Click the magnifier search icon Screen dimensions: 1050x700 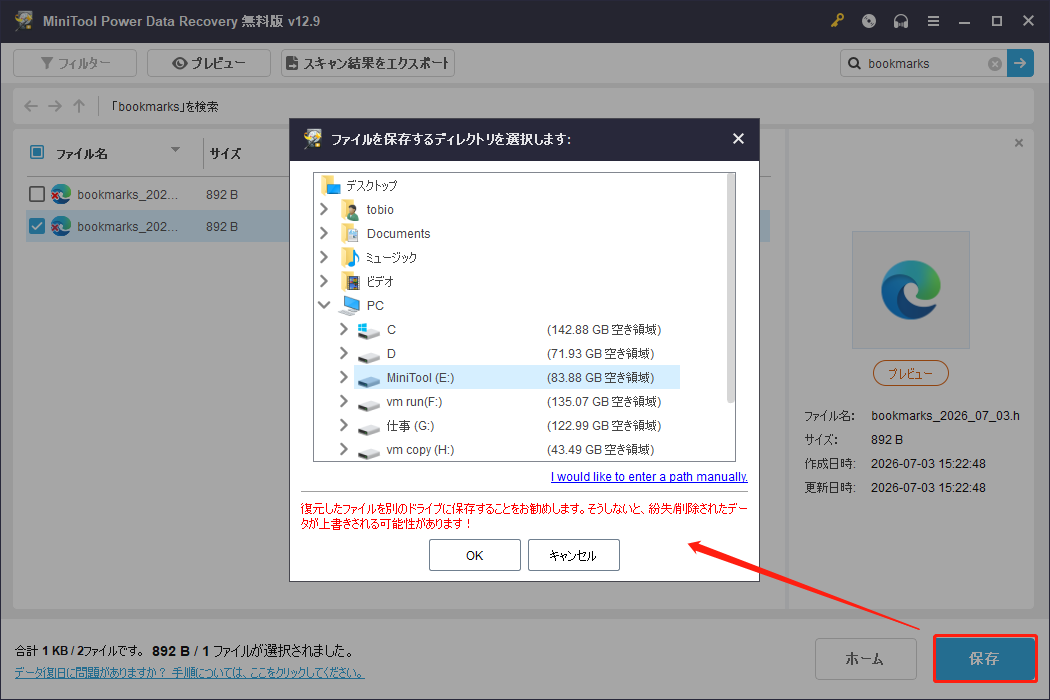(854, 64)
